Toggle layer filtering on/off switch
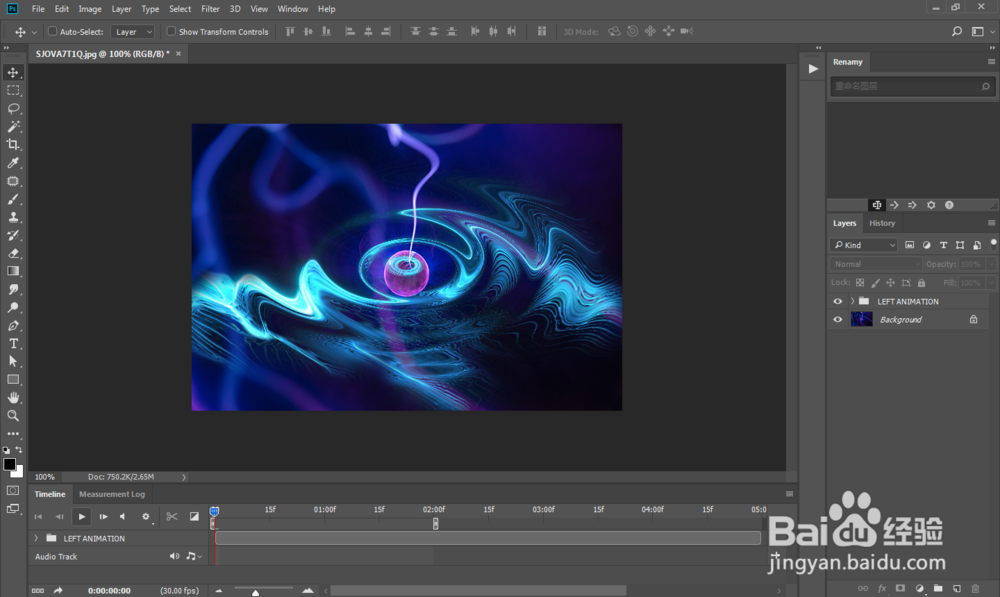This screenshot has width=1000, height=597. [x=993, y=244]
